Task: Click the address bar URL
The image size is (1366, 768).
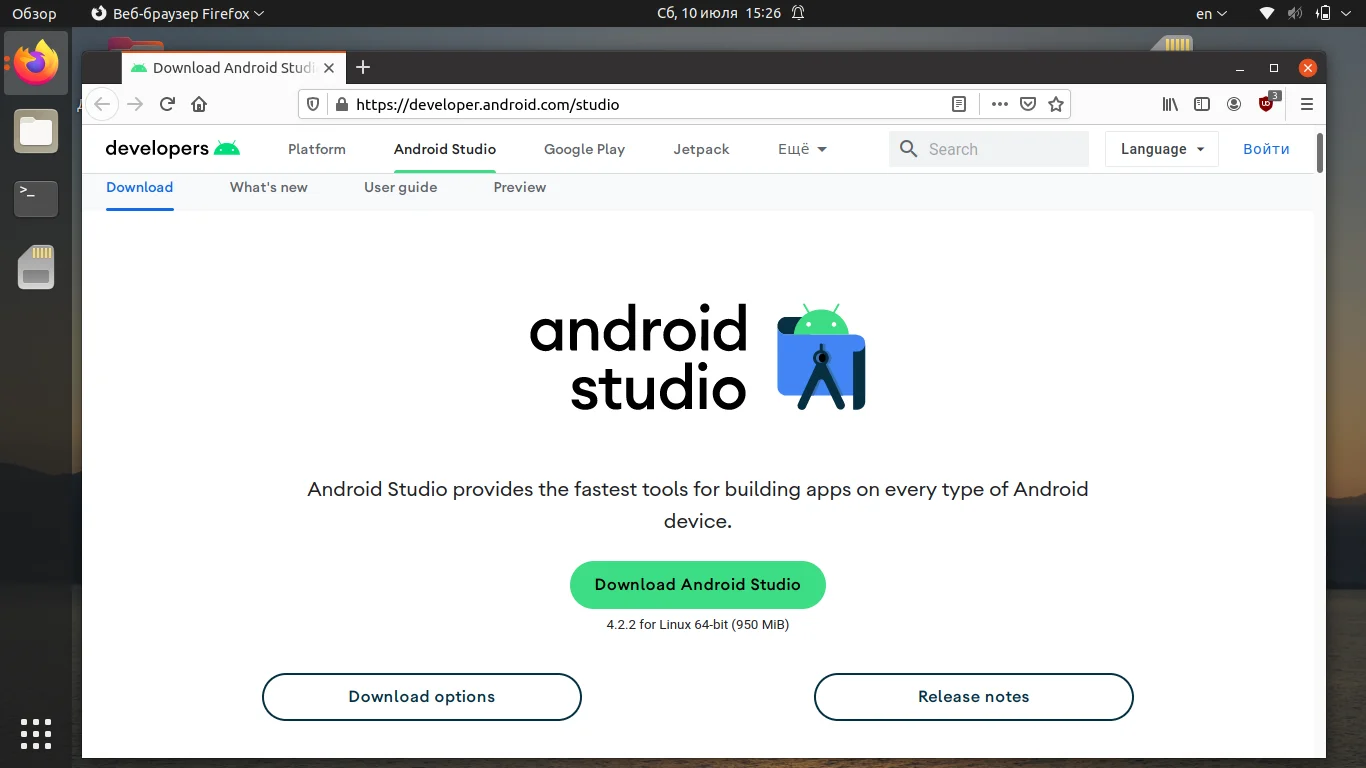Action: tap(488, 104)
